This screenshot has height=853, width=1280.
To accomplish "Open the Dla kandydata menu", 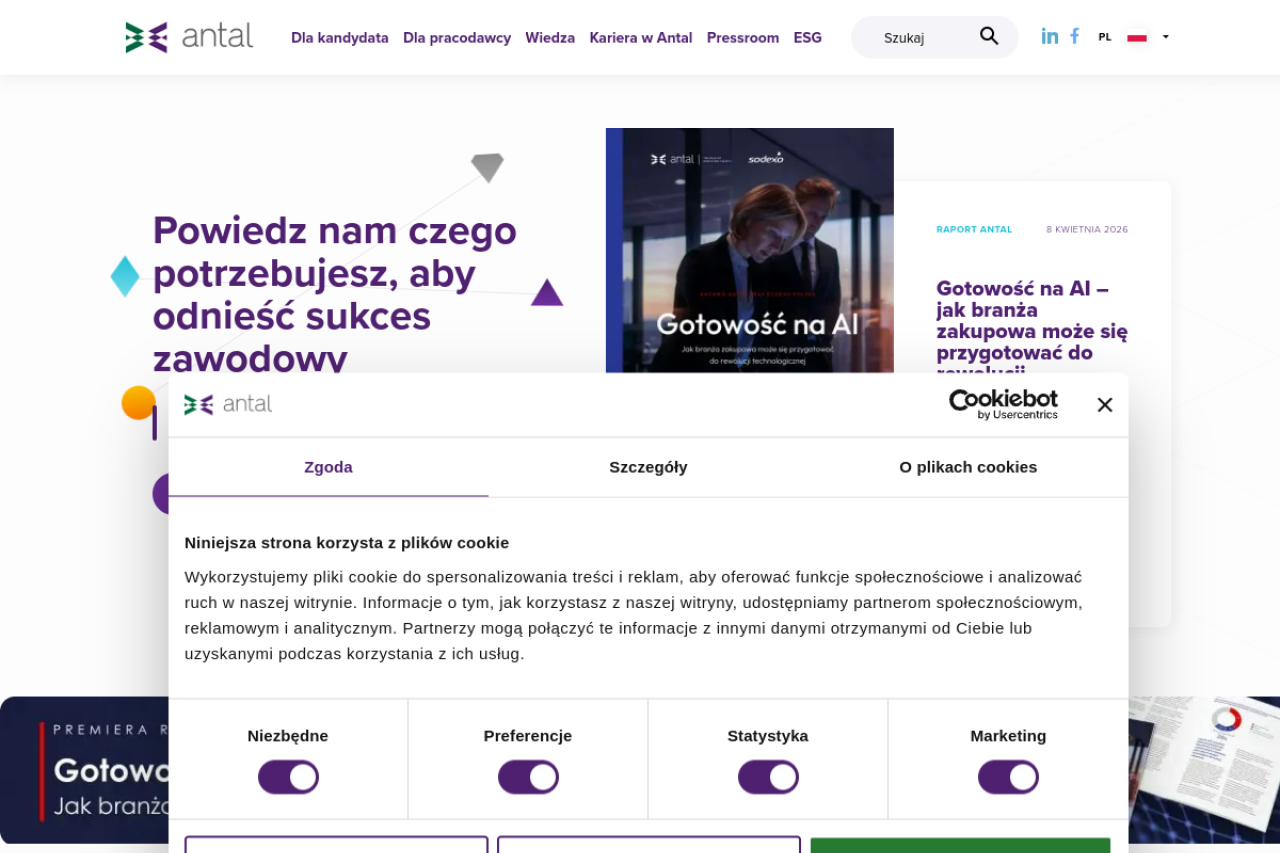I will [x=339, y=38].
